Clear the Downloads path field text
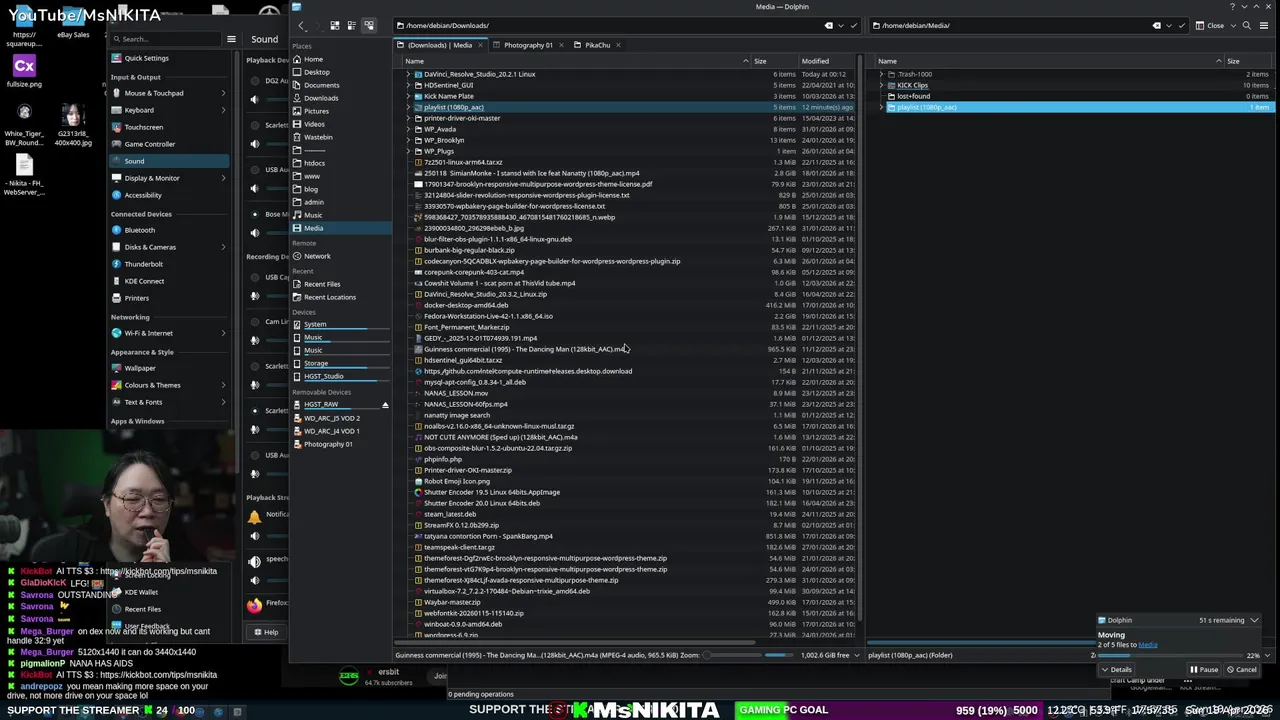This screenshot has height=720, width=1280. click(828, 25)
